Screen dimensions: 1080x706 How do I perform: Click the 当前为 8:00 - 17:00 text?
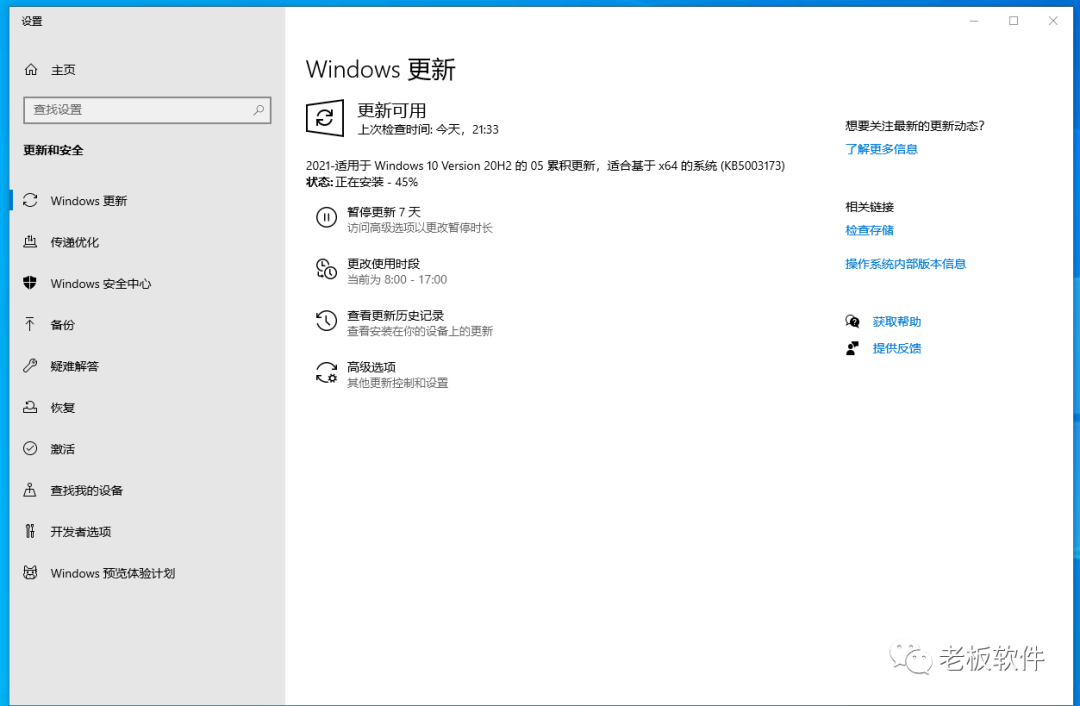click(397, 280)
